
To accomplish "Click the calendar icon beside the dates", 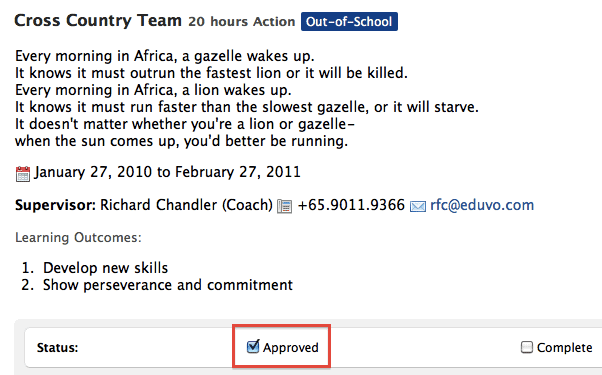I will point(23,173).
